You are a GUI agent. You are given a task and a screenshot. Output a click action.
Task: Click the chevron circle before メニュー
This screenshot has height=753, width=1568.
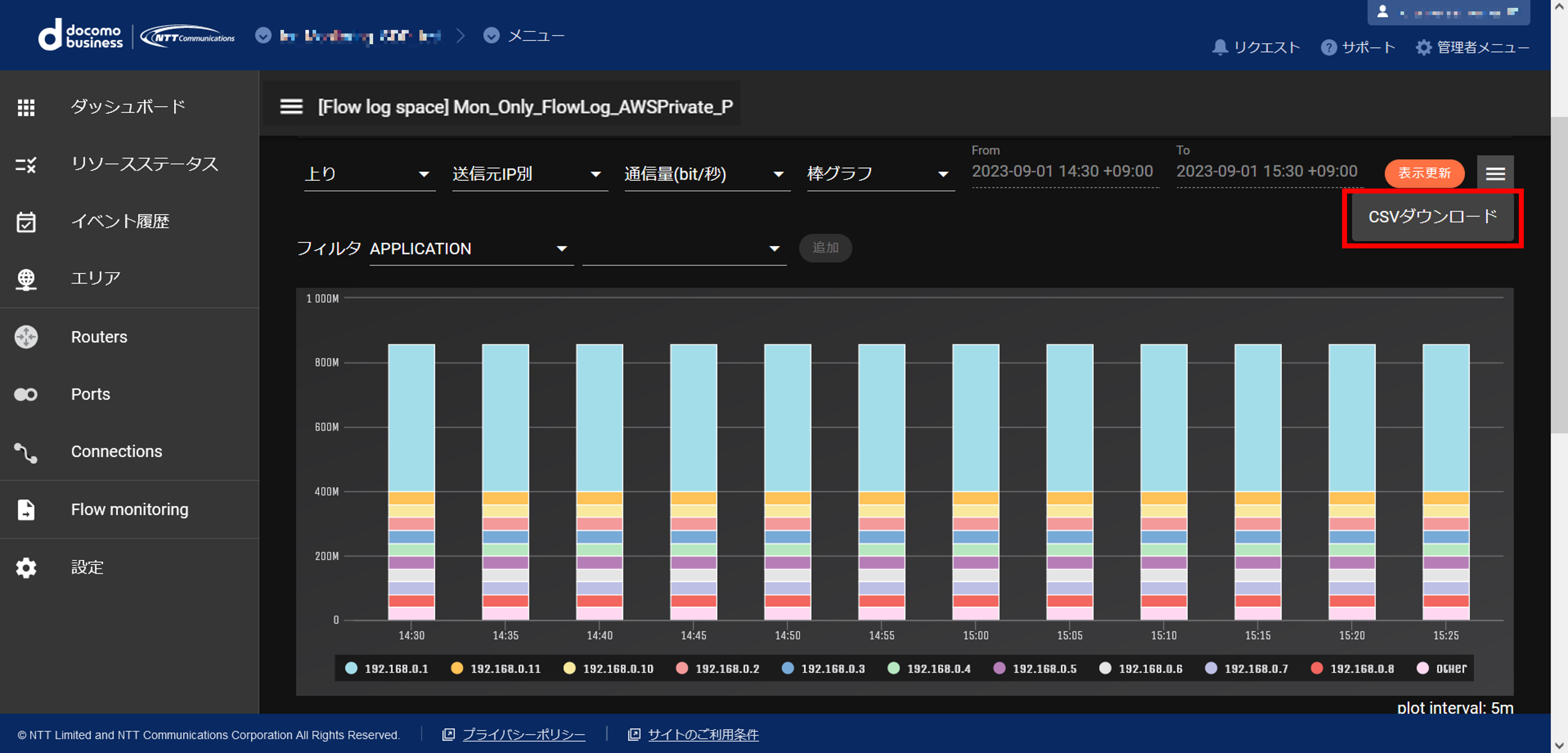point(491,35)
